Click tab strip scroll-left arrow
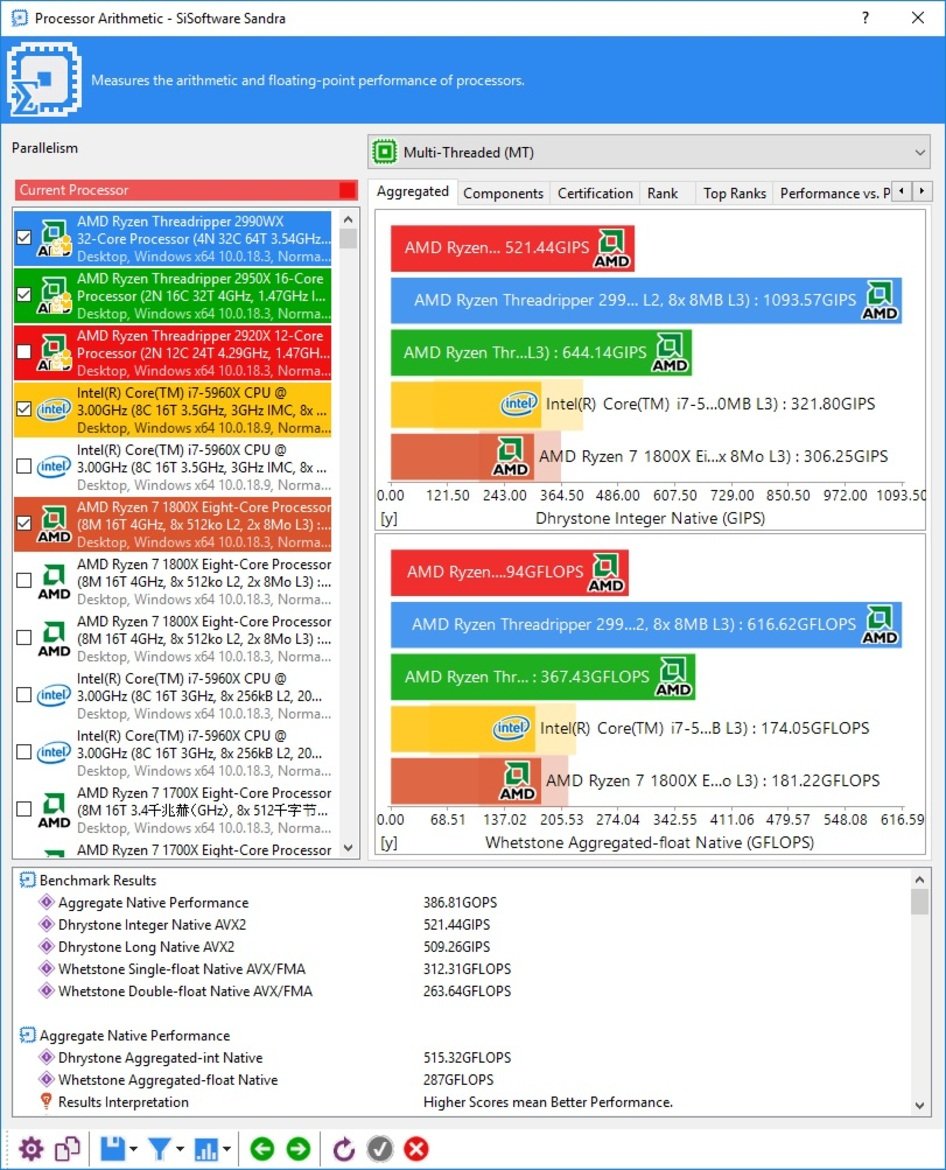Viewport: 946px width, 1170px height. tap(903, 191)
